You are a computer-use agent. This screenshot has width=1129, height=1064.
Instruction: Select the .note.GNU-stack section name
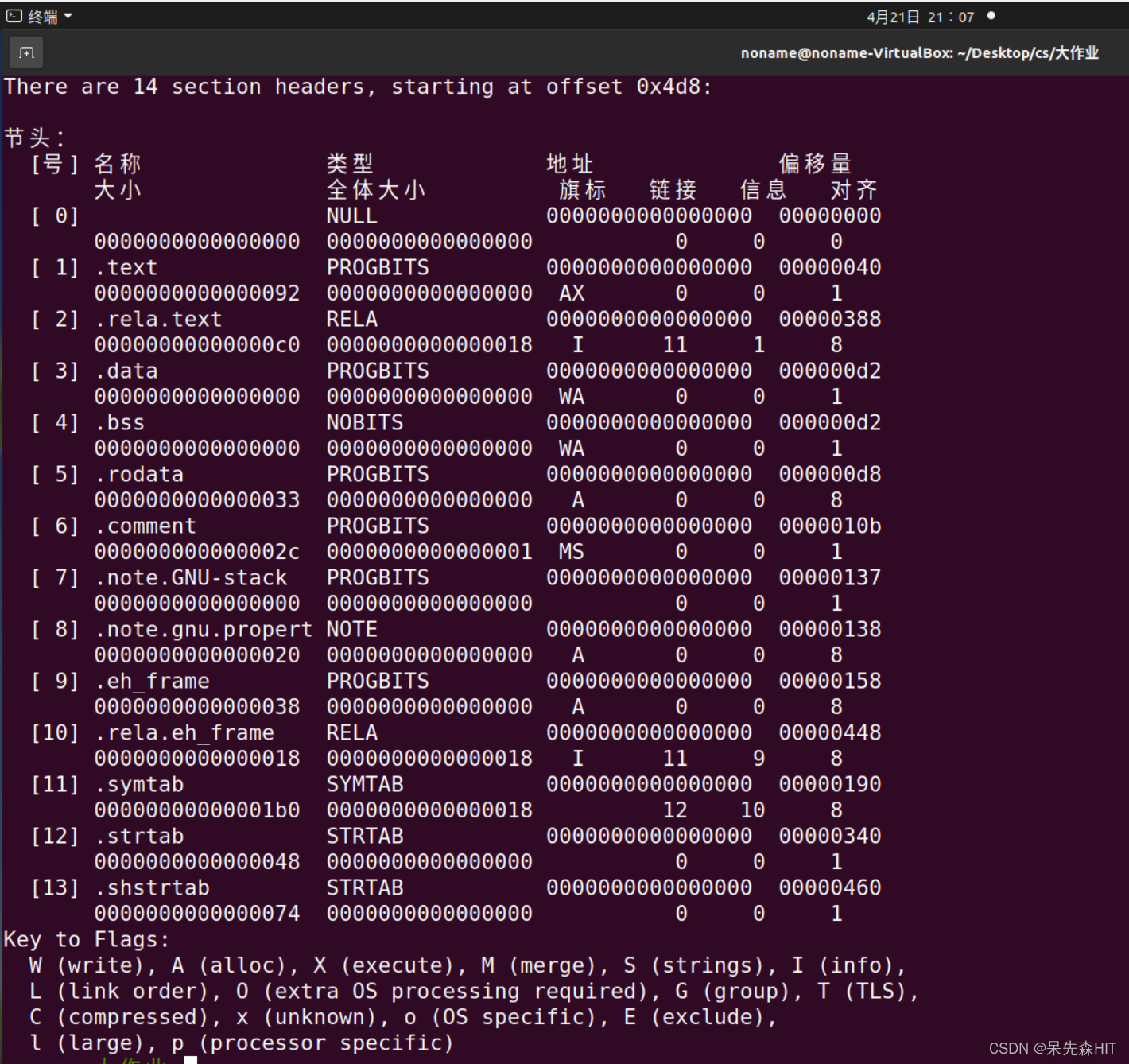coord(191,578)
